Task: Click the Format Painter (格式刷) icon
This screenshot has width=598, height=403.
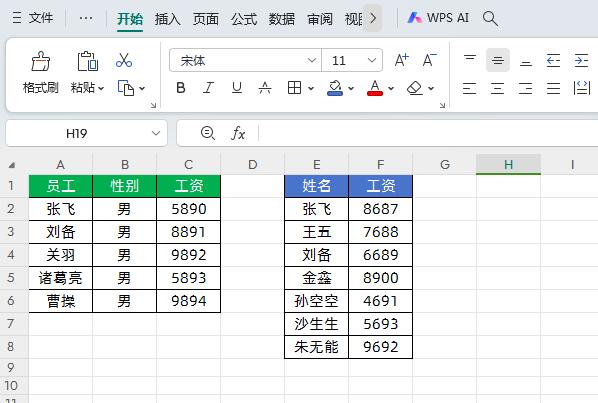Action: (x=40, y=61)
